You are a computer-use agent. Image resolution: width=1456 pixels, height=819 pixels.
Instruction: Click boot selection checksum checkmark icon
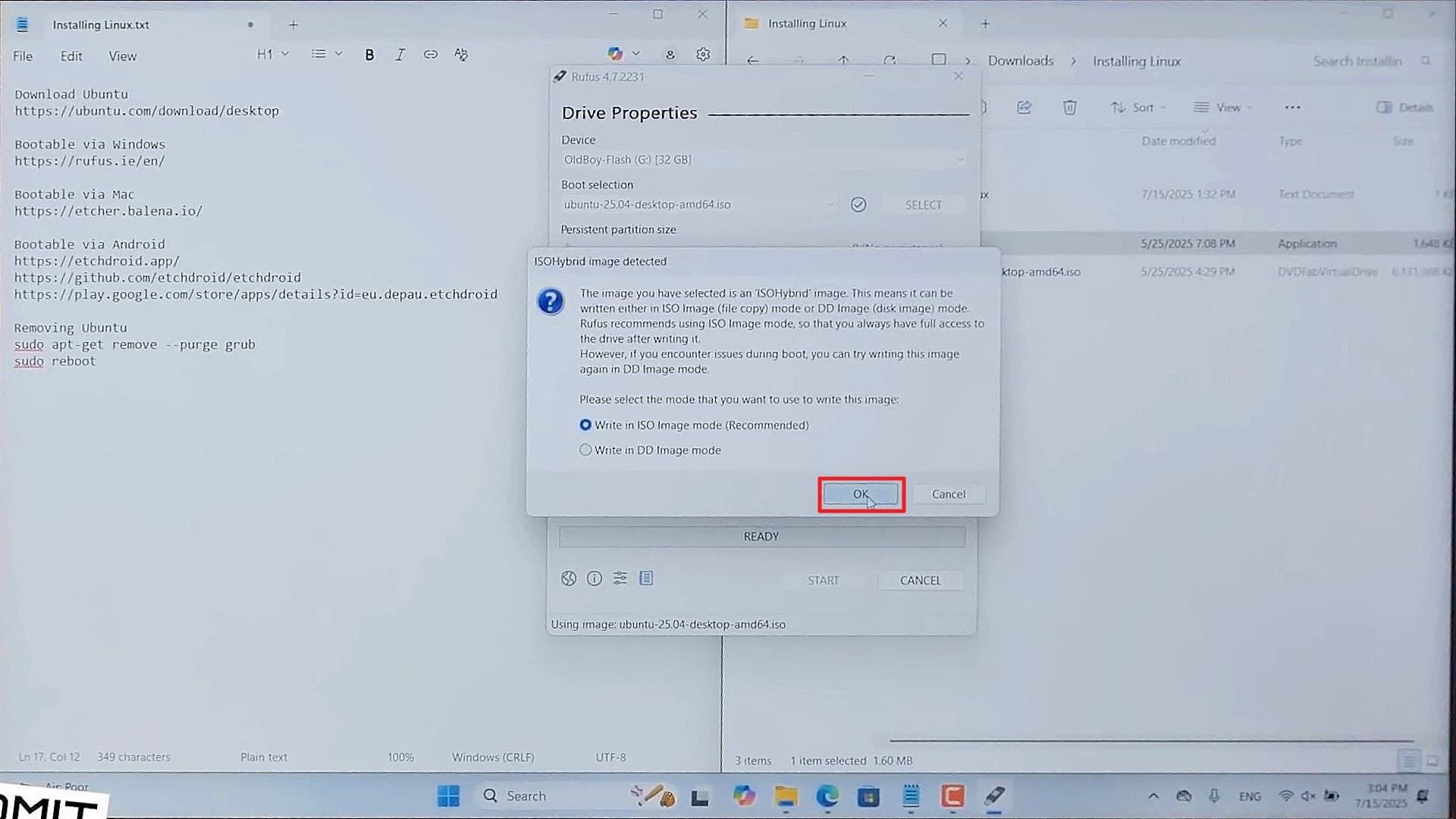[x=858, y=205]
